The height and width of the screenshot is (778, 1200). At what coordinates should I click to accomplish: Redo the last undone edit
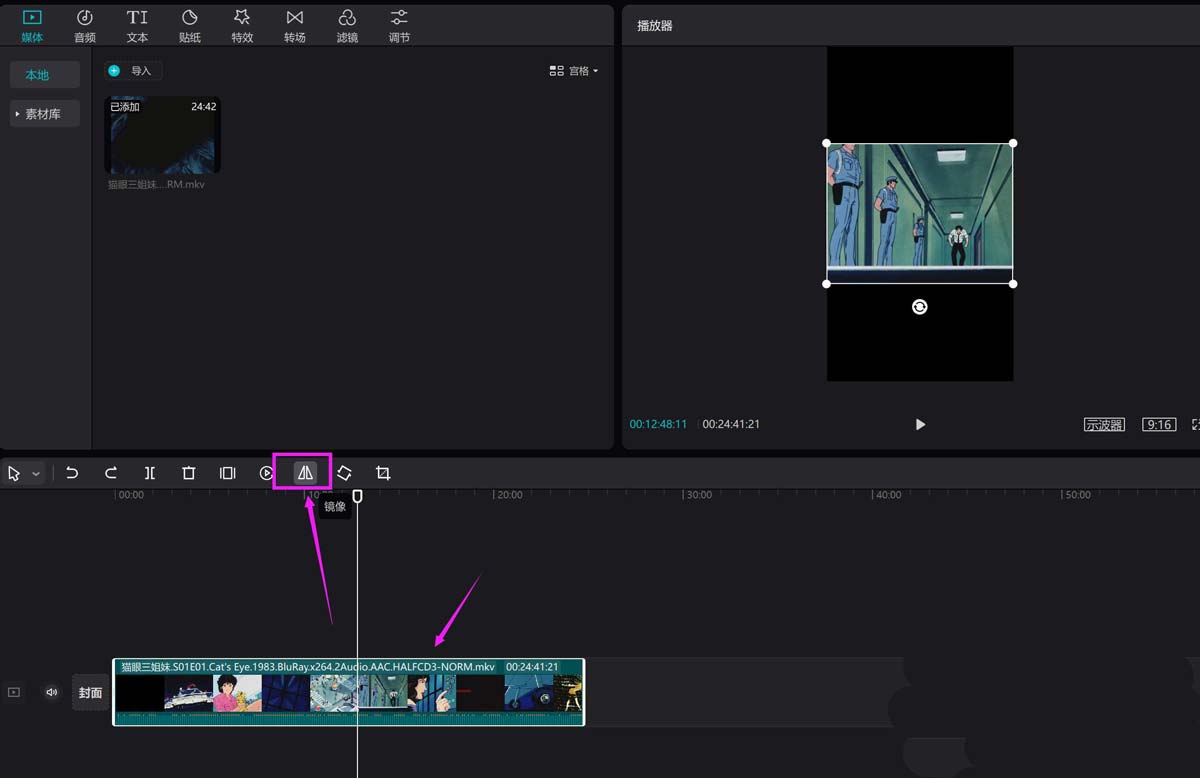coord(111,473)
